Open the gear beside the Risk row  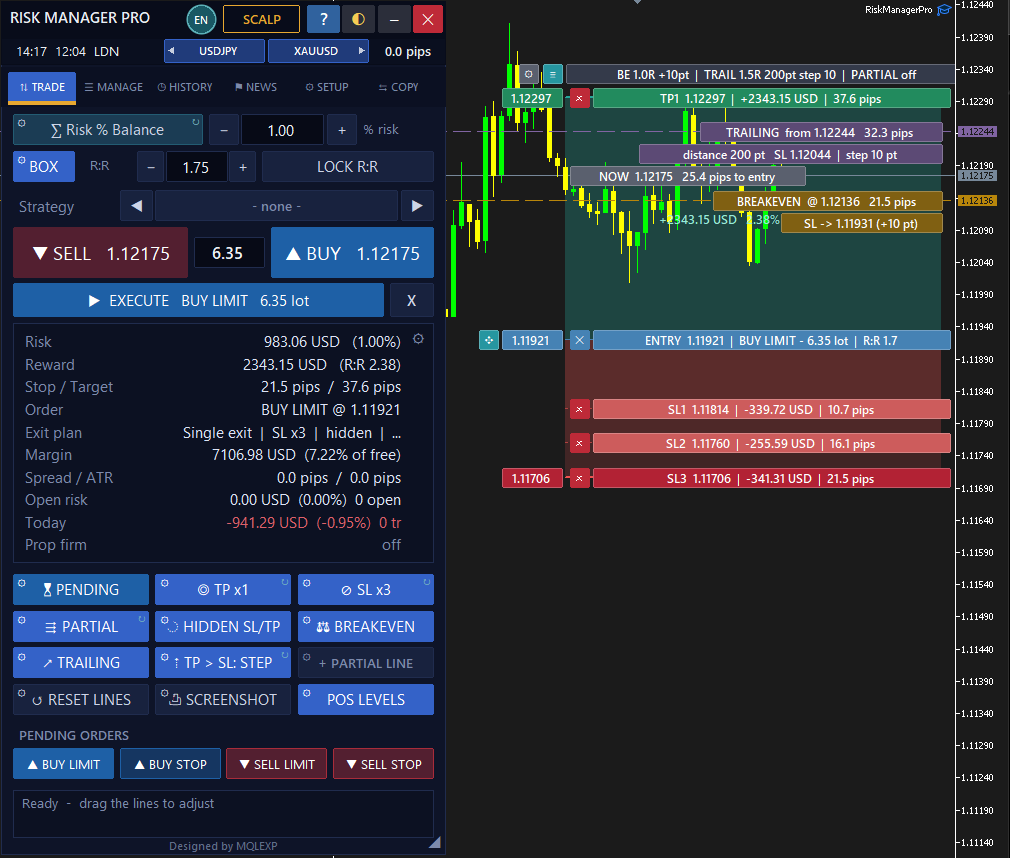[x=419, y=339]
